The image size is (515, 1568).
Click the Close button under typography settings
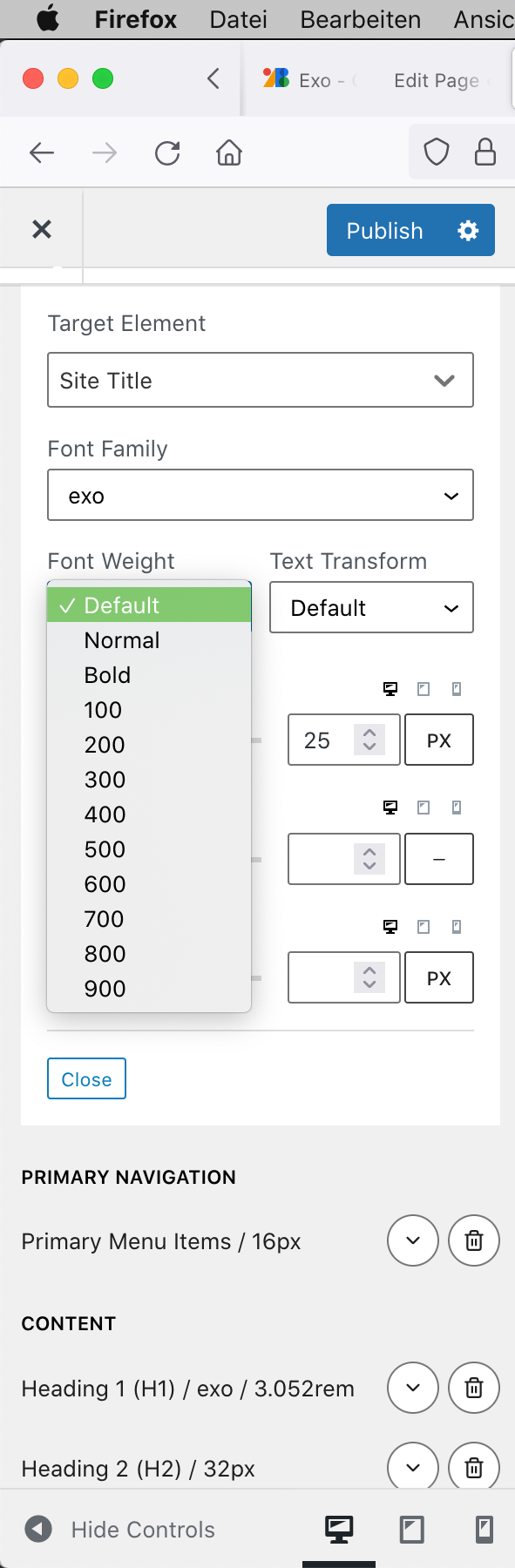tap(86, 1078)
